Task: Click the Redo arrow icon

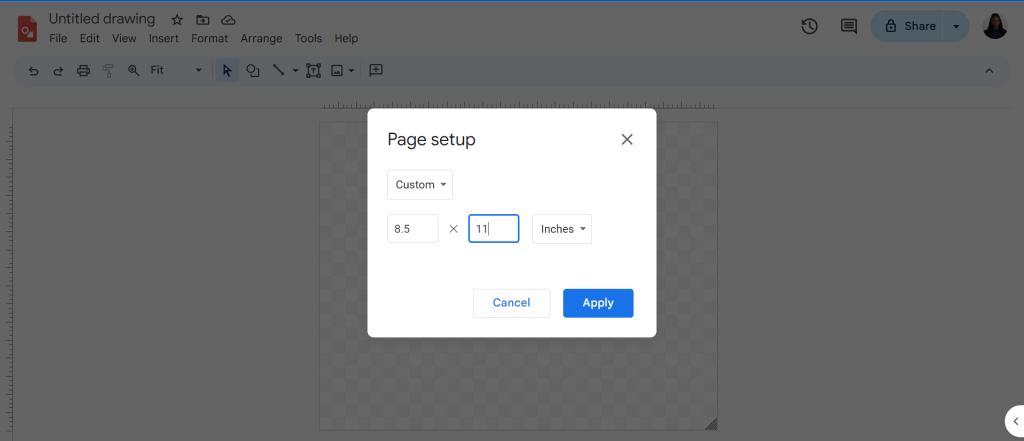Action: point(58,71)
